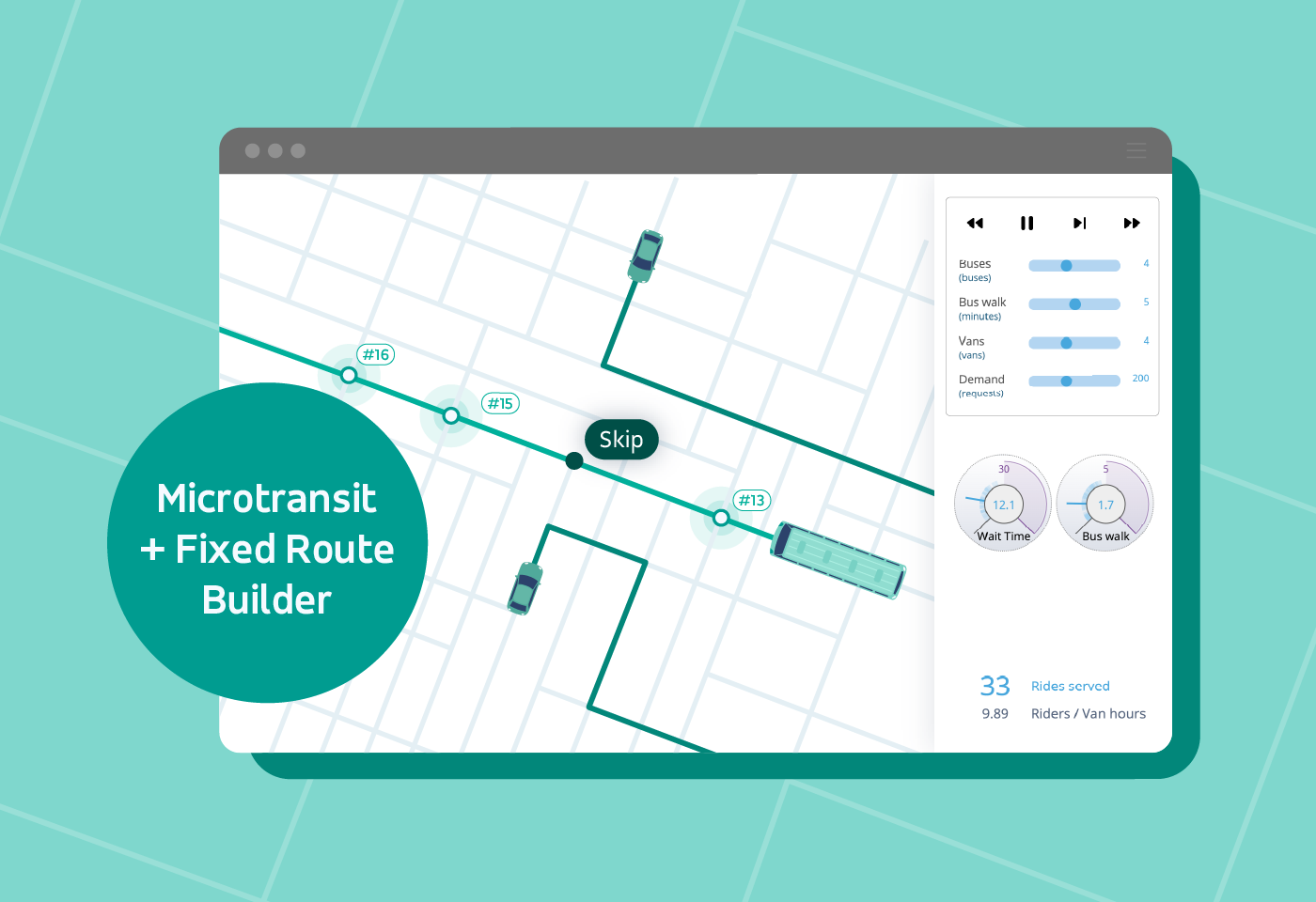
Task: Move the Bus walk minutes slider
Action: click(1074, 303)
